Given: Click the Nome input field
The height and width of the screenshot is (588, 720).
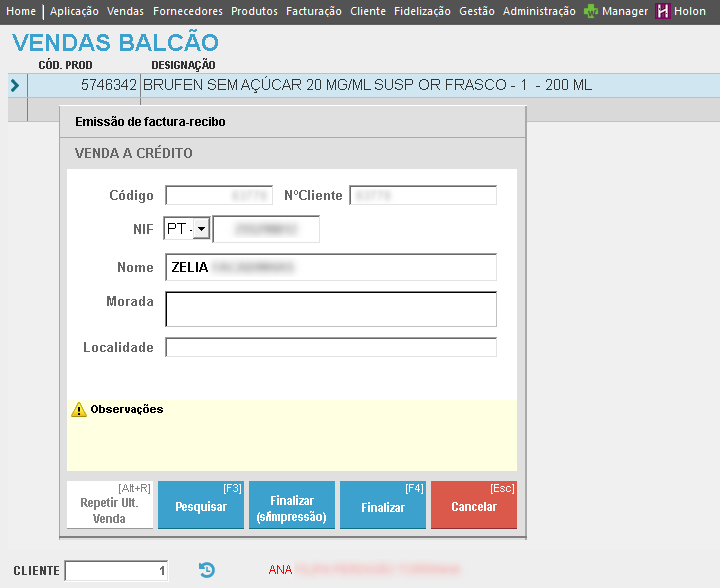Looking at the screenshot, I should [x=331, y=268].
